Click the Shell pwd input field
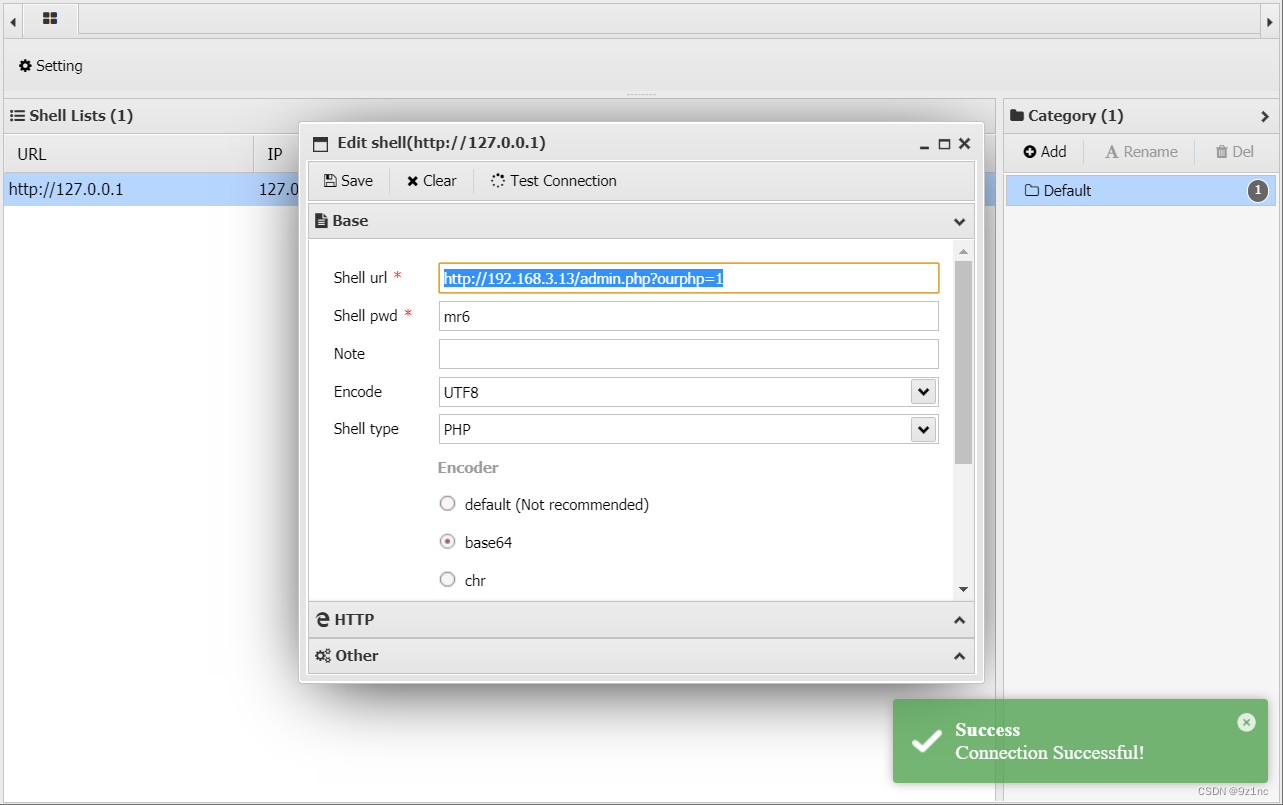Viewport: 1283px width, 805px height. pyautogui.click(x=689, y=316)
